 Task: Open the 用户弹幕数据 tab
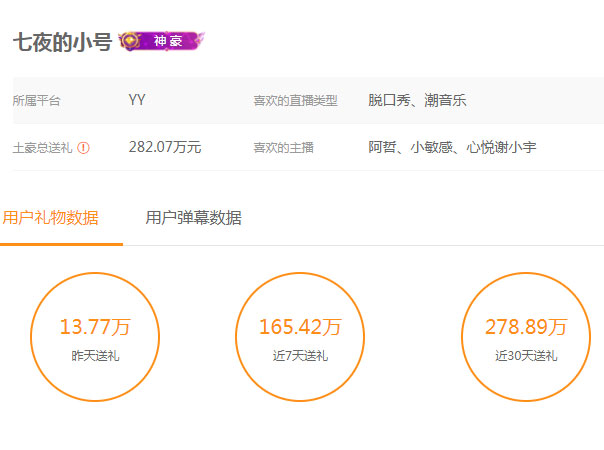coord(193,218)
